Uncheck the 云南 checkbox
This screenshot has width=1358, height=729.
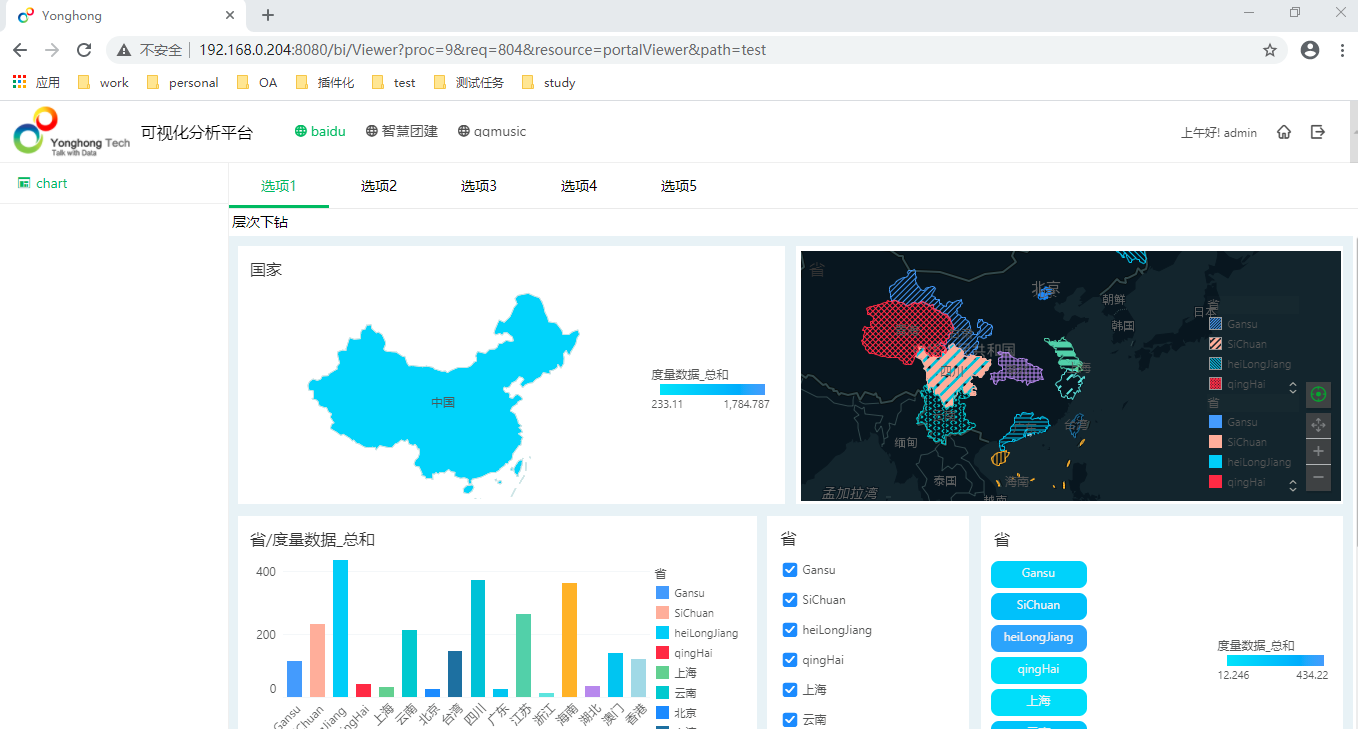(x=790, y=720)
